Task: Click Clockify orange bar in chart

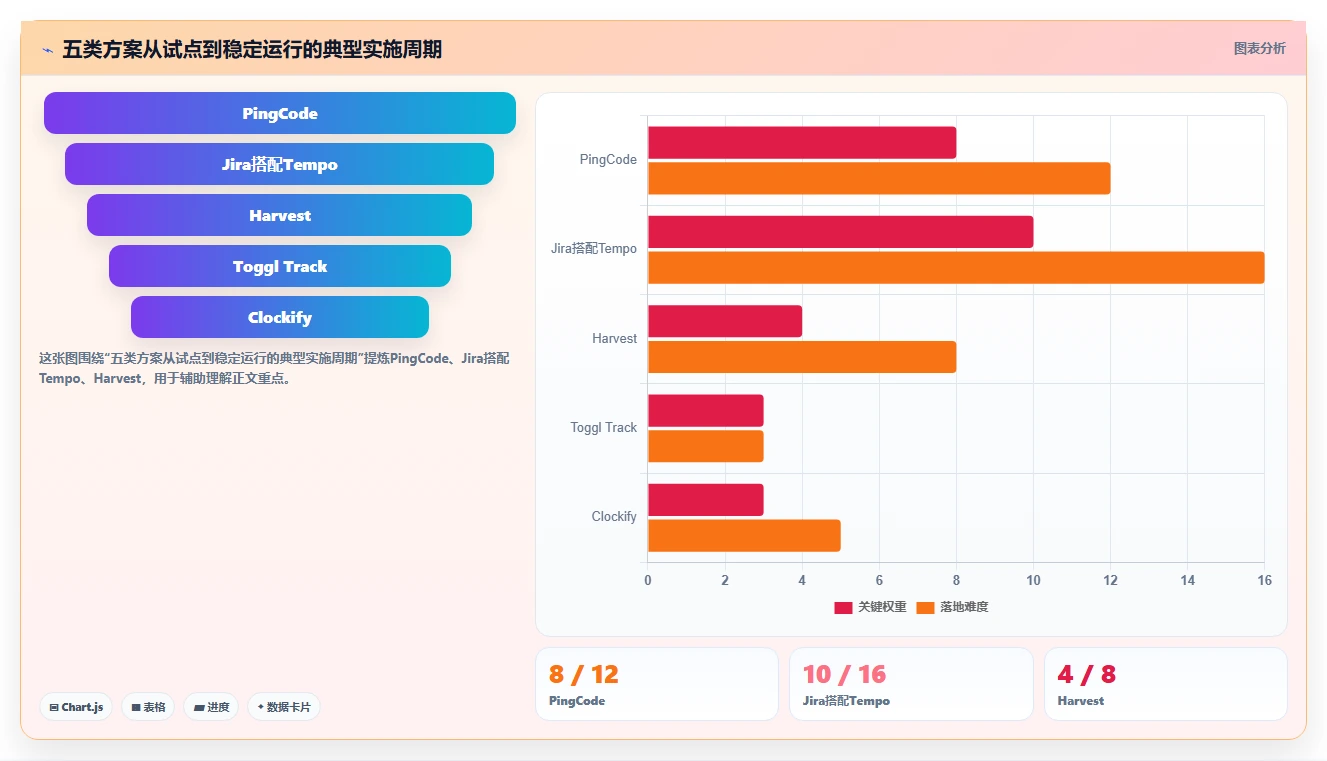Action: [744, 535]
